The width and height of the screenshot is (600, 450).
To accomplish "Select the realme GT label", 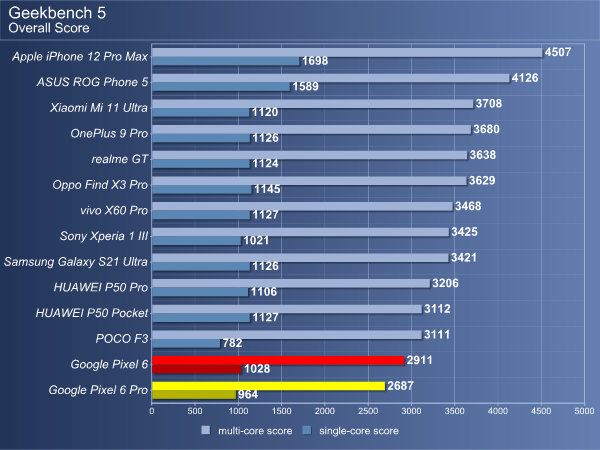I will pyautogui.click(x=119, y=159).
